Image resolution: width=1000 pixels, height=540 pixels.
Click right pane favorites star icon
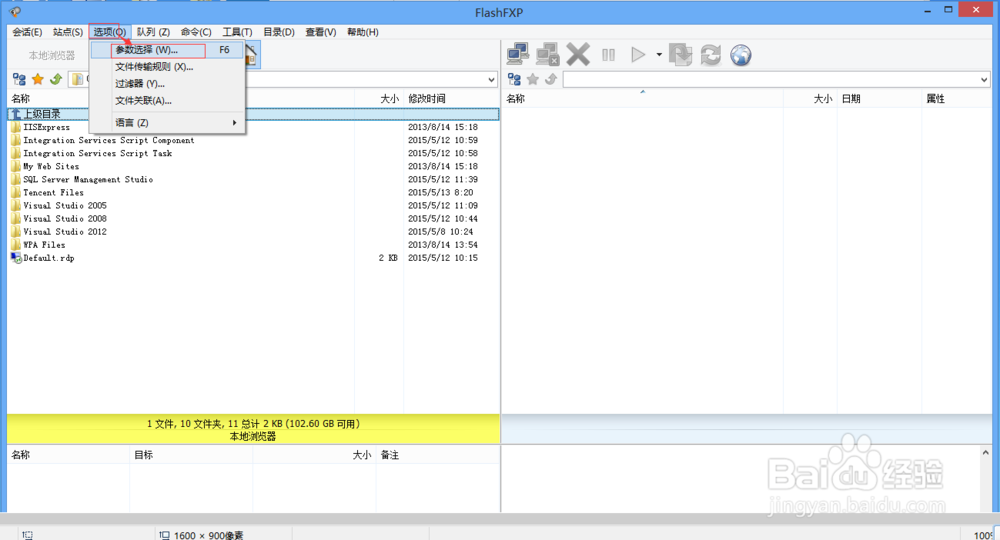533,79
